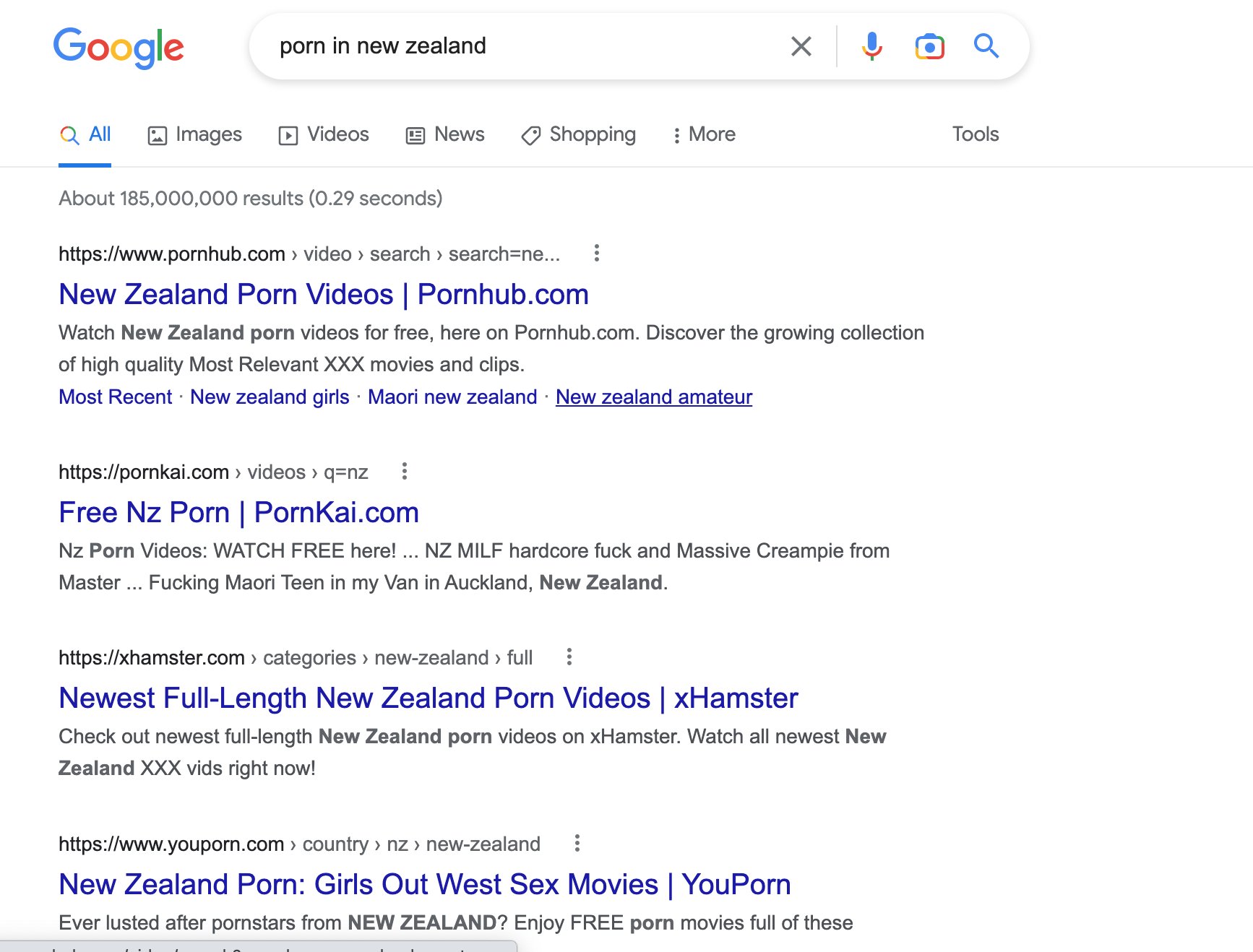Click the News tab newspaper icon
The height and width of the screenshot is (952, 1253).
415,135
